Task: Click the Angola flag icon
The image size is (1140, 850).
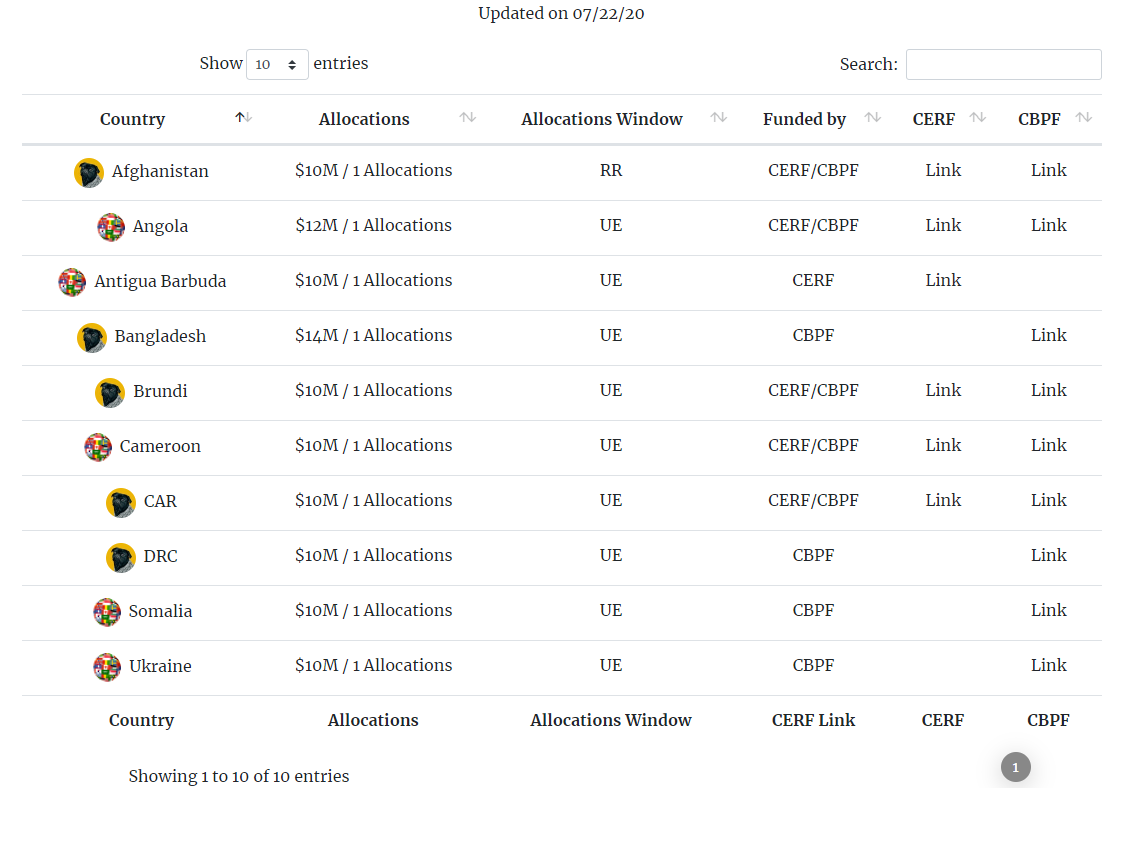Action: (111, 227)
